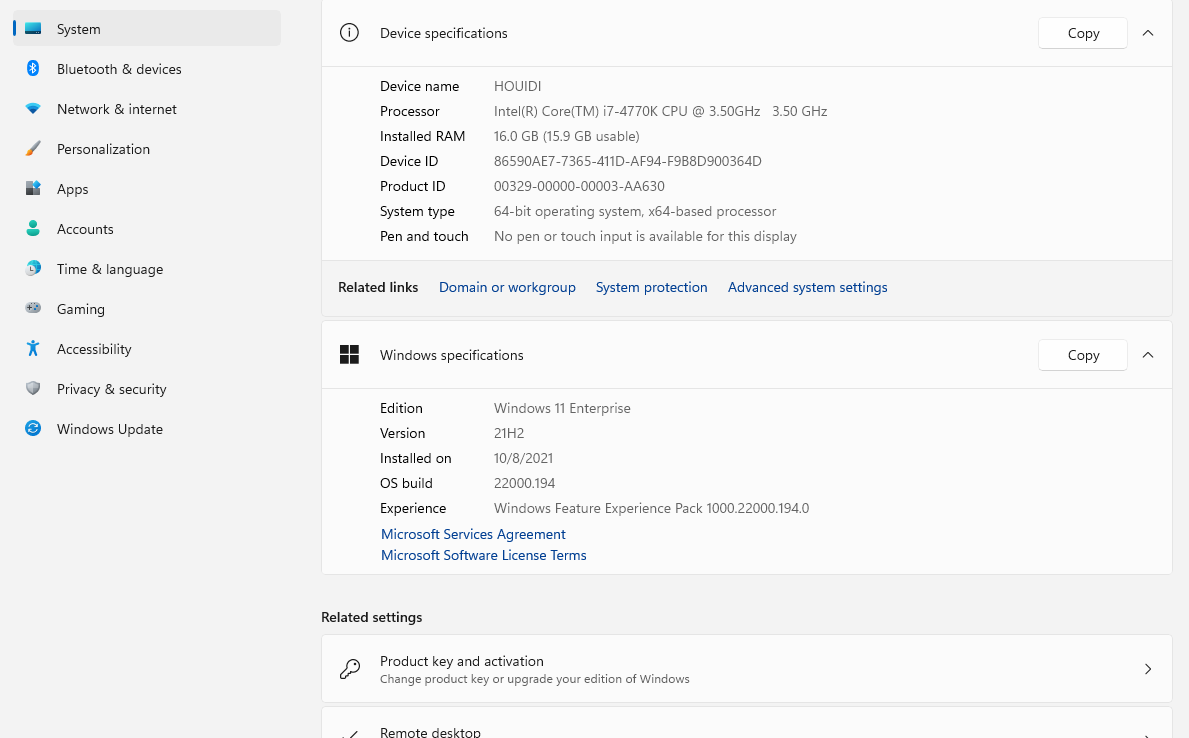Go to Privacy & security

click(x=147, y=389)
